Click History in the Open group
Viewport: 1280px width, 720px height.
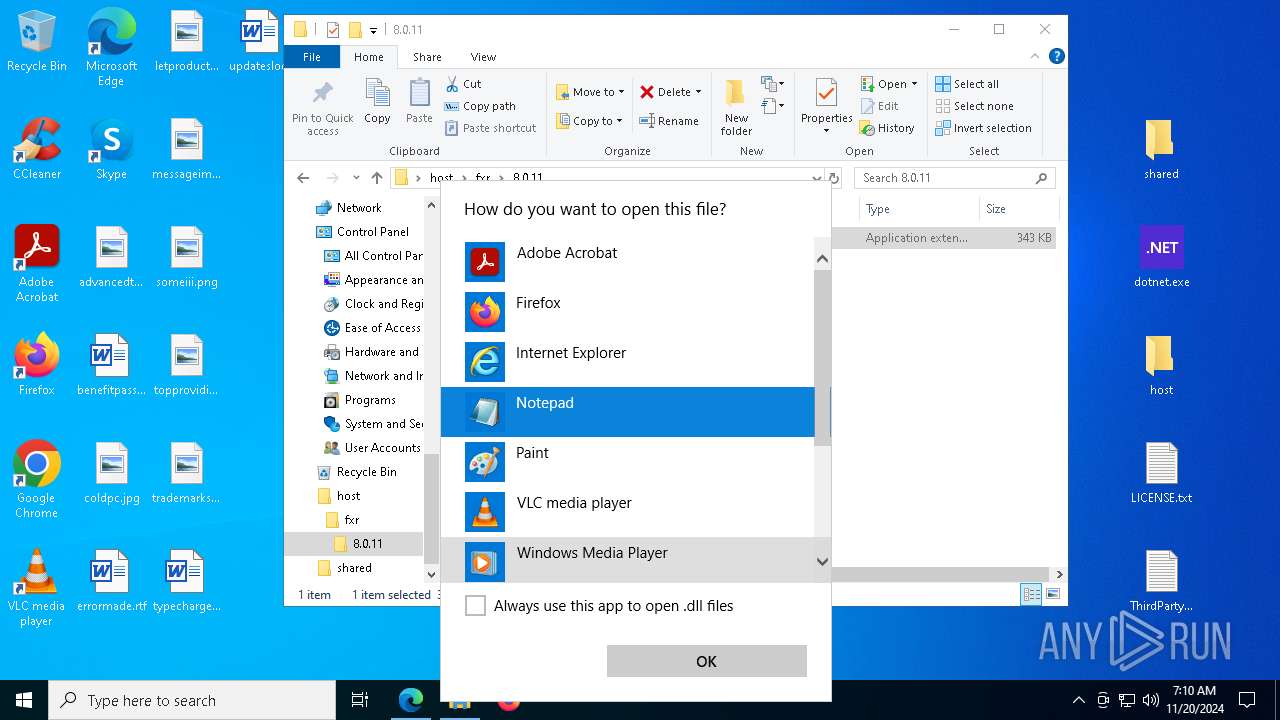(x=887, y=128)
